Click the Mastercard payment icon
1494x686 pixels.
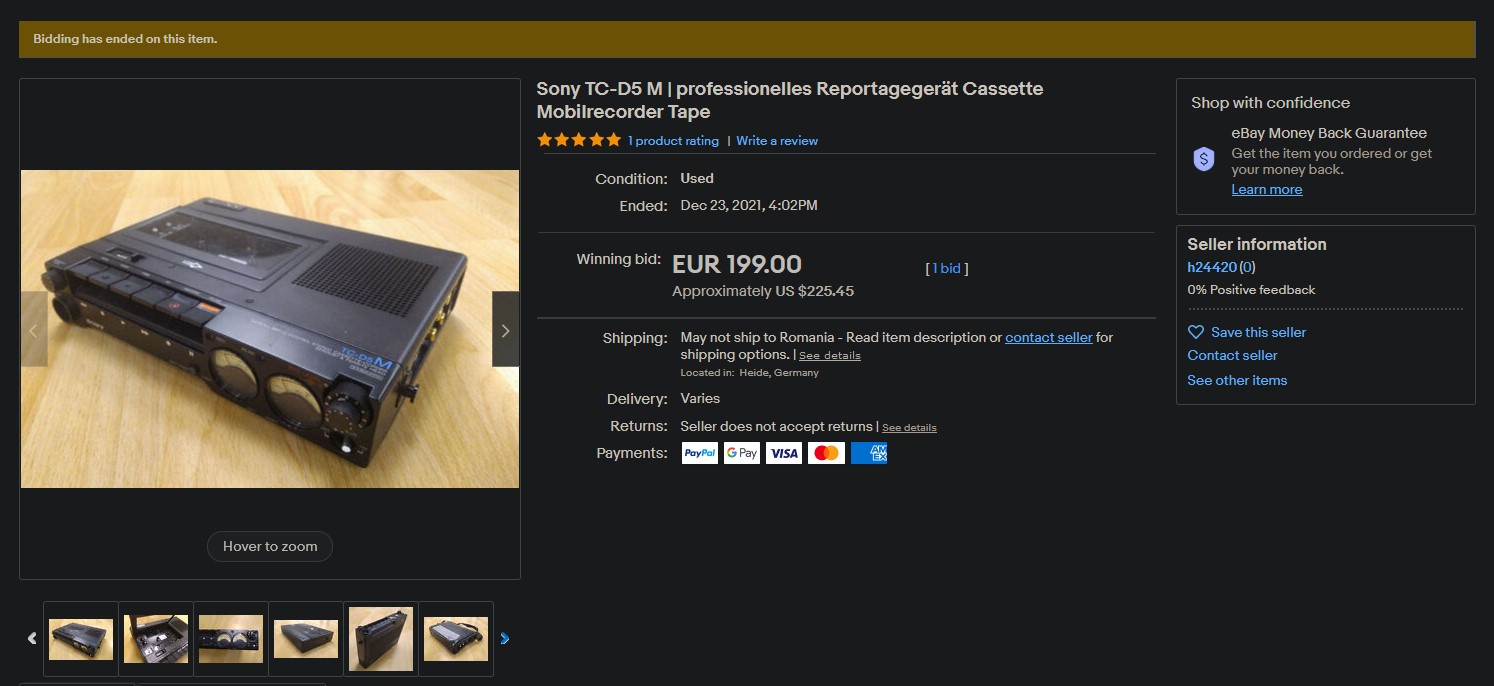point(826,453)
